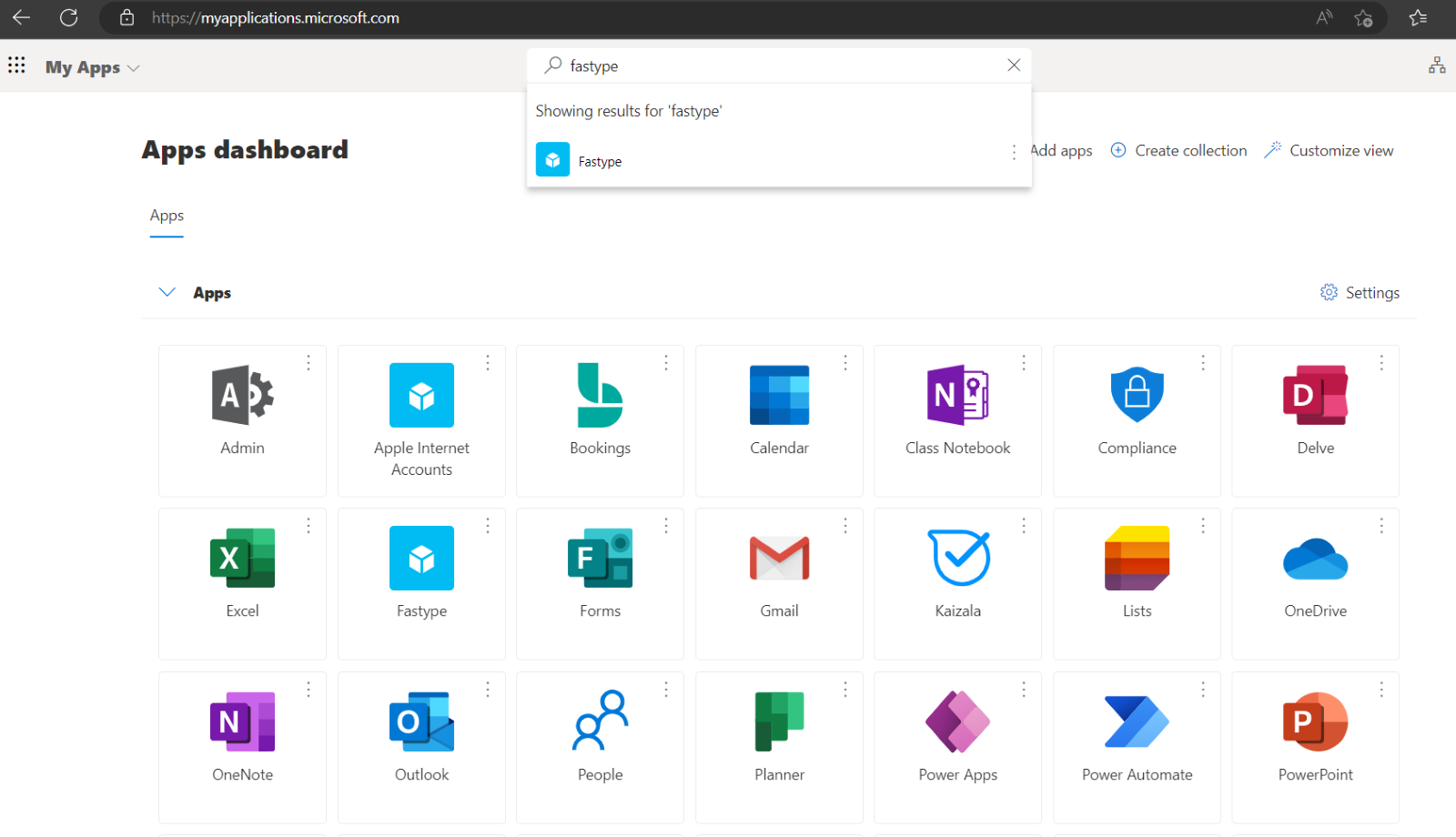Open the Apps section Settings

(1360, 292)
